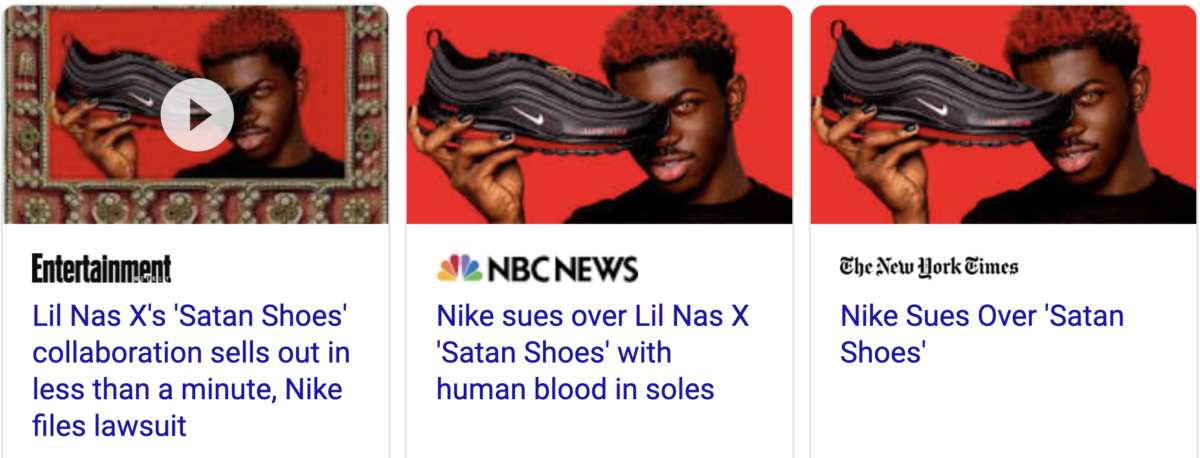Click the 'files lawsuit' line of the first headline
Screen dimensions: 1200x458
point(110,426)
